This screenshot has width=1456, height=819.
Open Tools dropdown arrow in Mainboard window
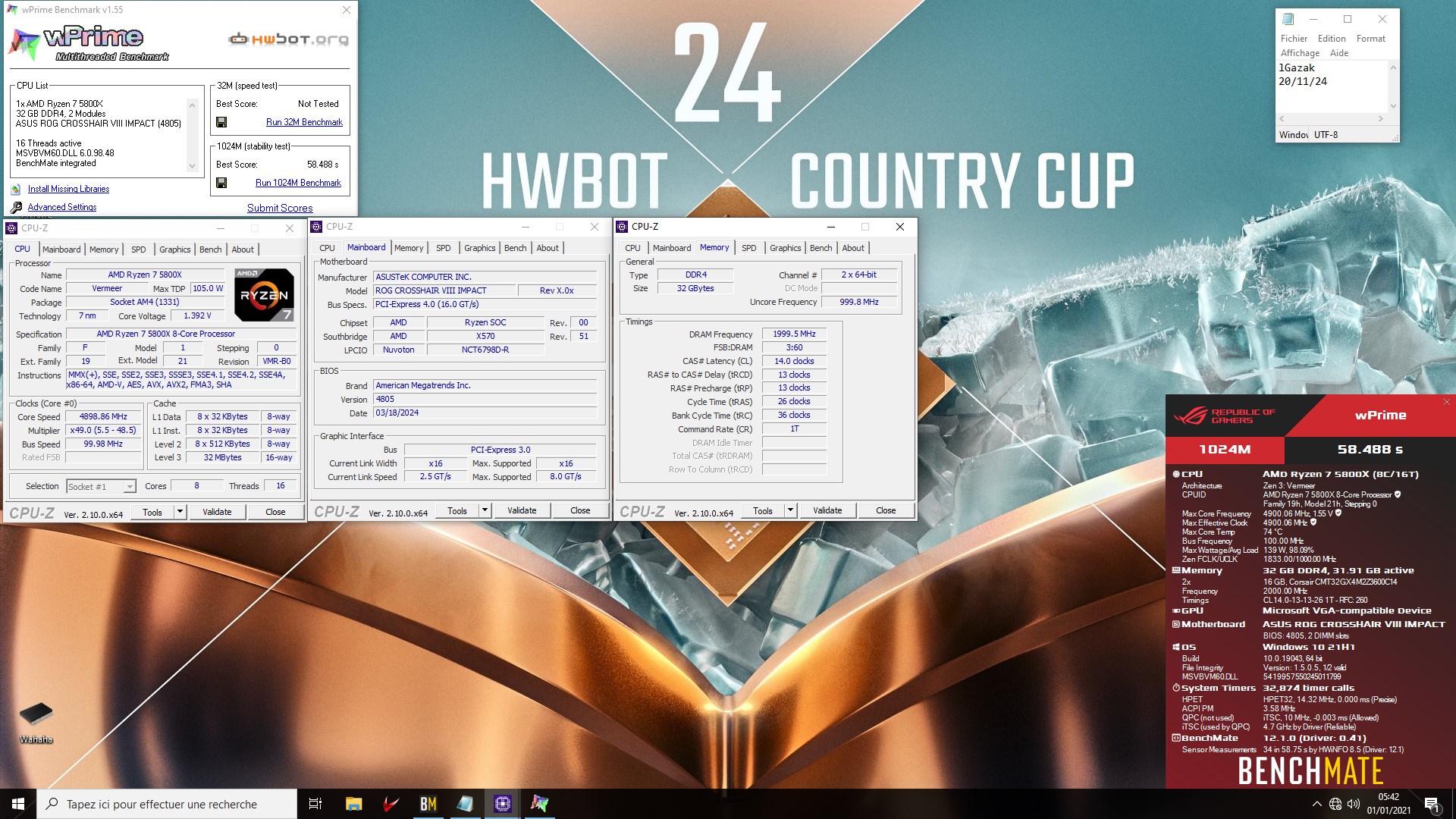[485, 510]
